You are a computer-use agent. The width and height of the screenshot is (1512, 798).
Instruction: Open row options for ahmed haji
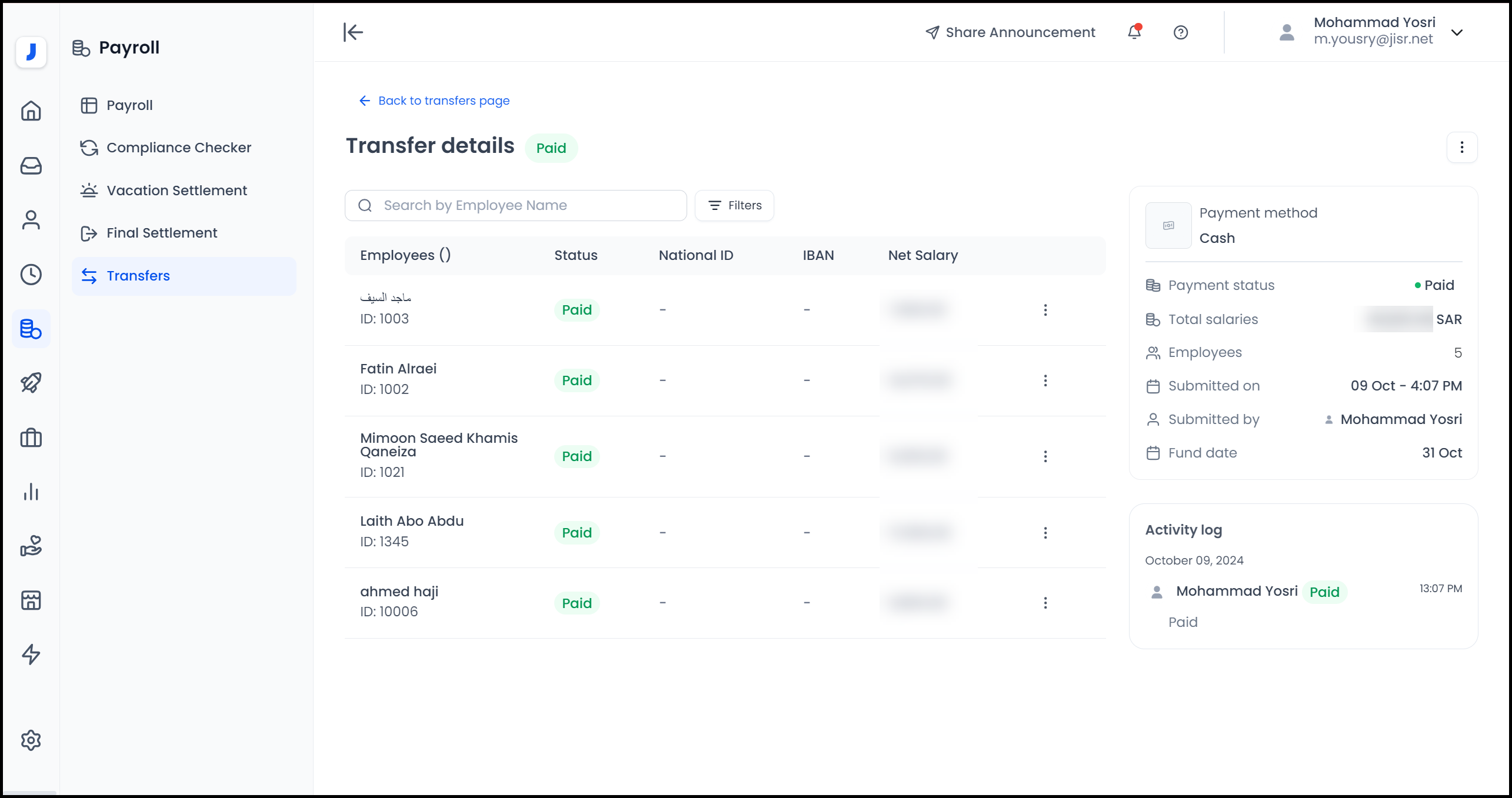tap(1045, 603)
